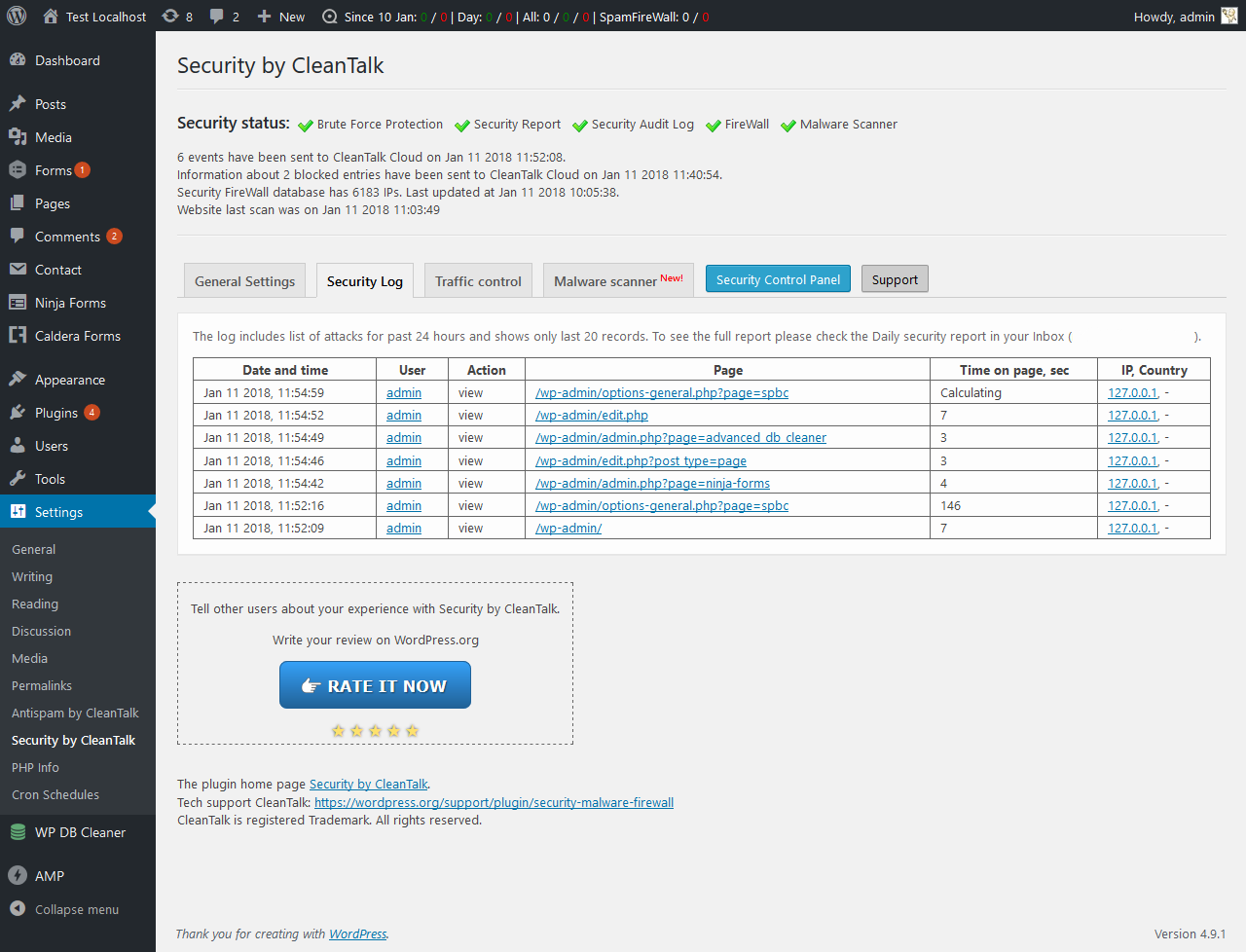Image resolution: width=1246 pixels, height=952 pixels.
Task: Open the advanced_db_cleaner page link
Action: pyautogui.click(x=680, y=438)
